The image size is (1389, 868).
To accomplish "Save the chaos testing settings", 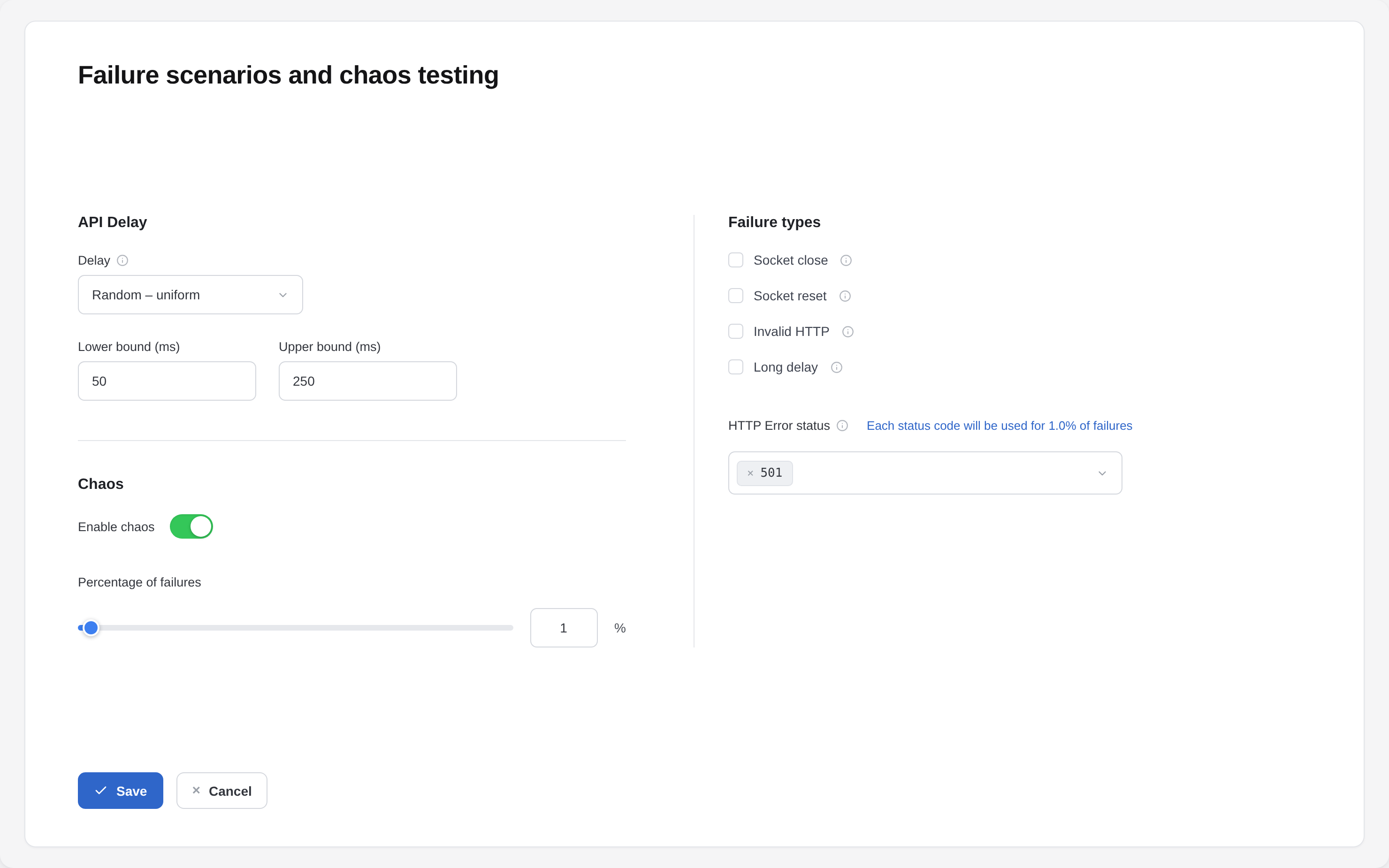I will pos(121,791).
